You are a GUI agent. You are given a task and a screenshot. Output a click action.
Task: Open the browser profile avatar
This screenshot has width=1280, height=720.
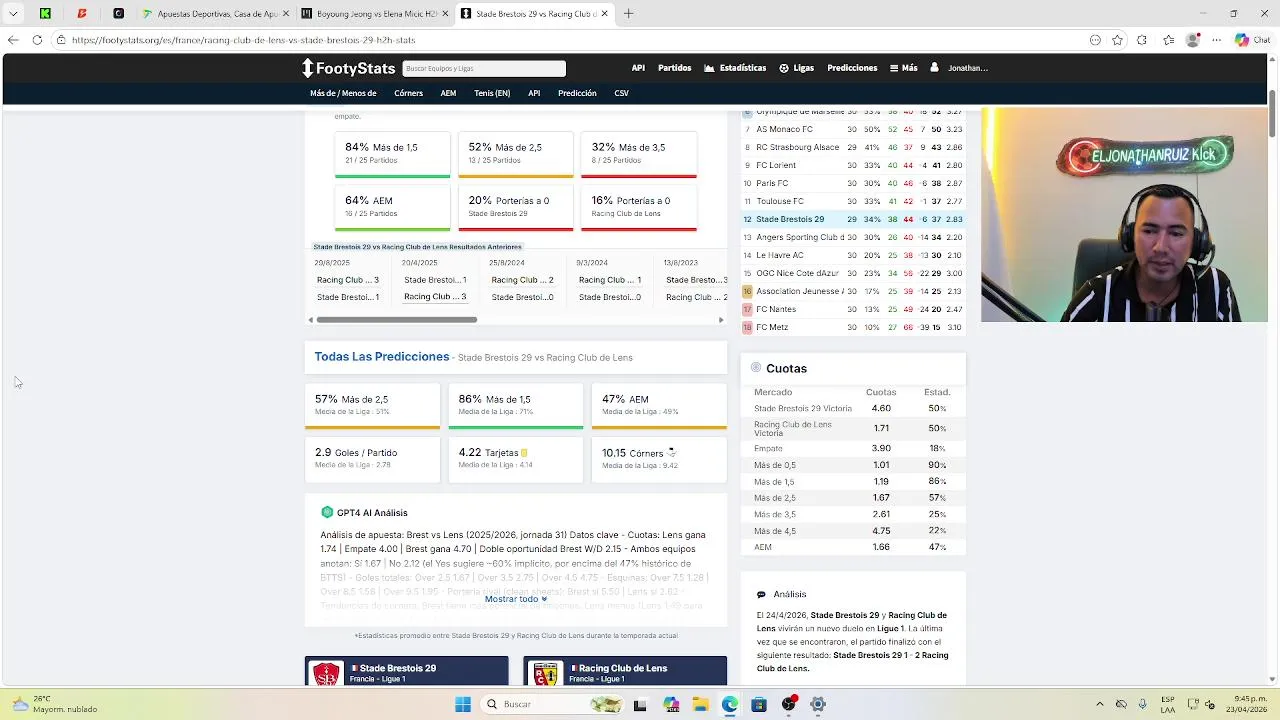(1192, 40)
